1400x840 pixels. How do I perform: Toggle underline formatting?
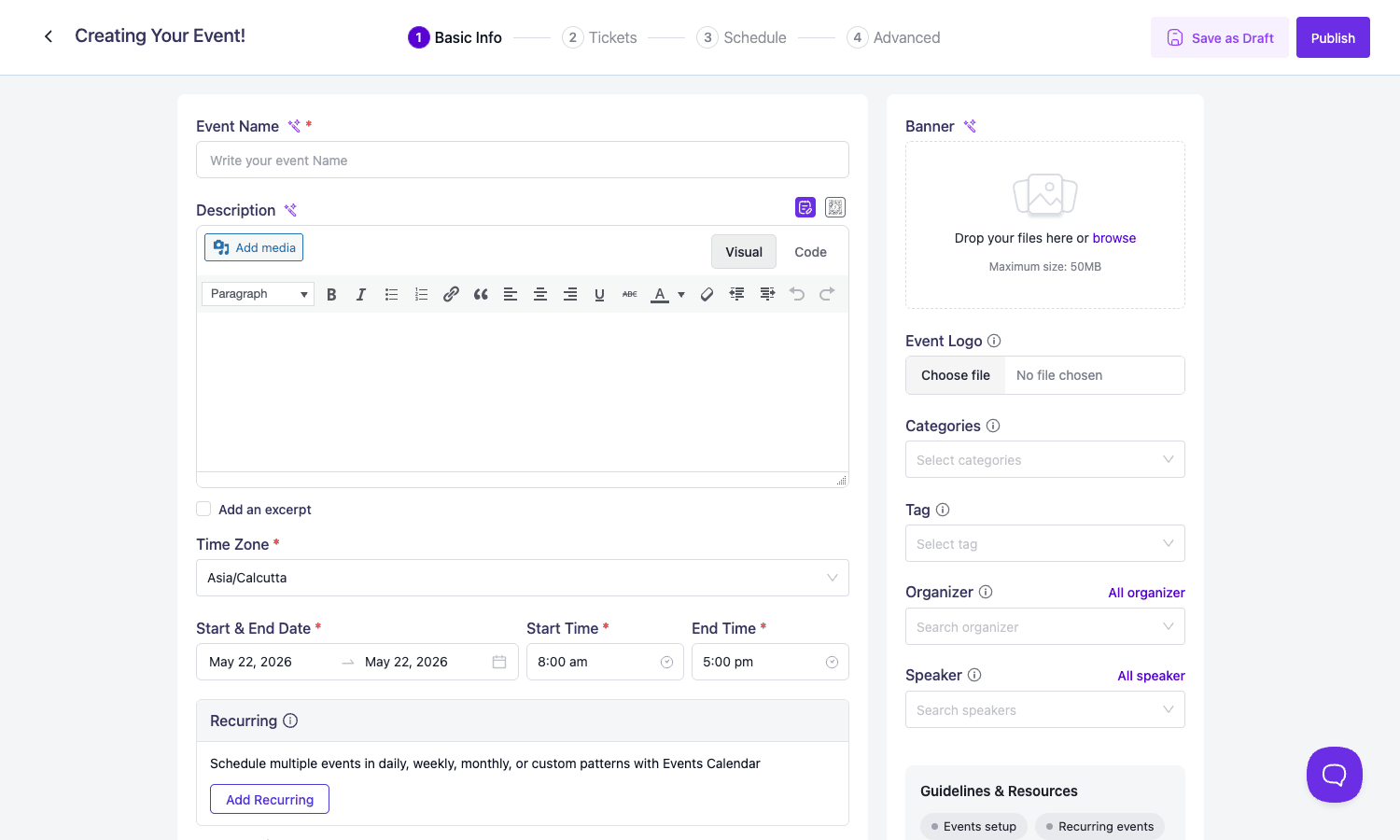(x=599, y=294)
